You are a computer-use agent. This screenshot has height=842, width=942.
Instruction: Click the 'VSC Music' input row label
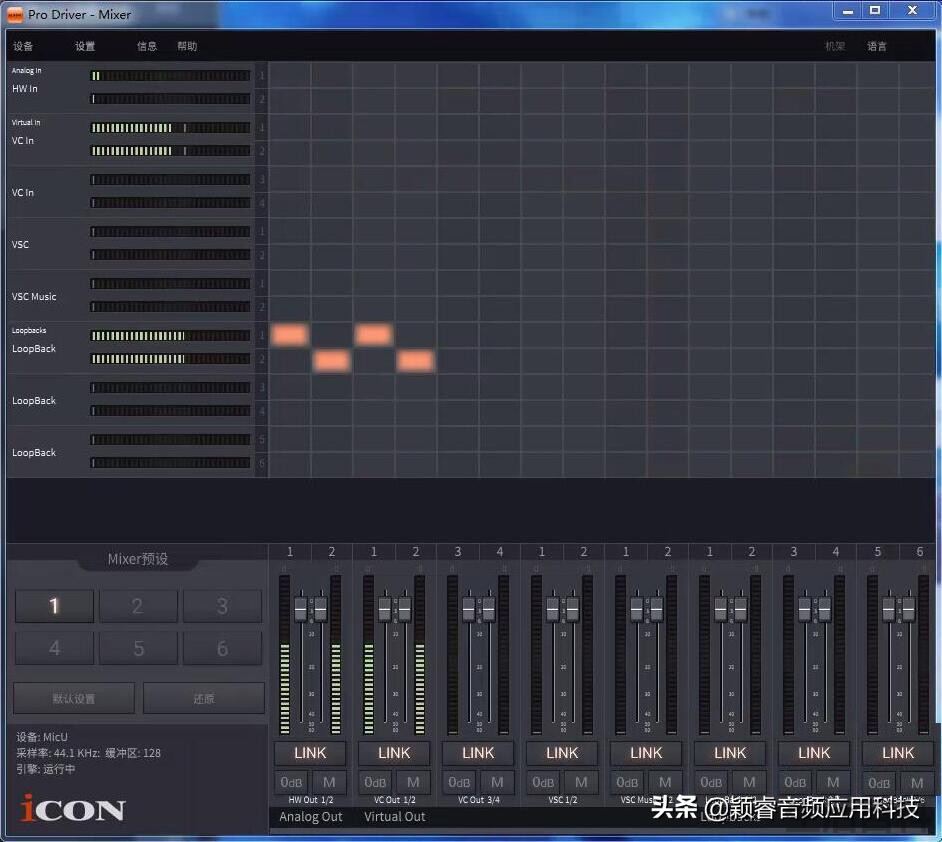coord(34,297)
